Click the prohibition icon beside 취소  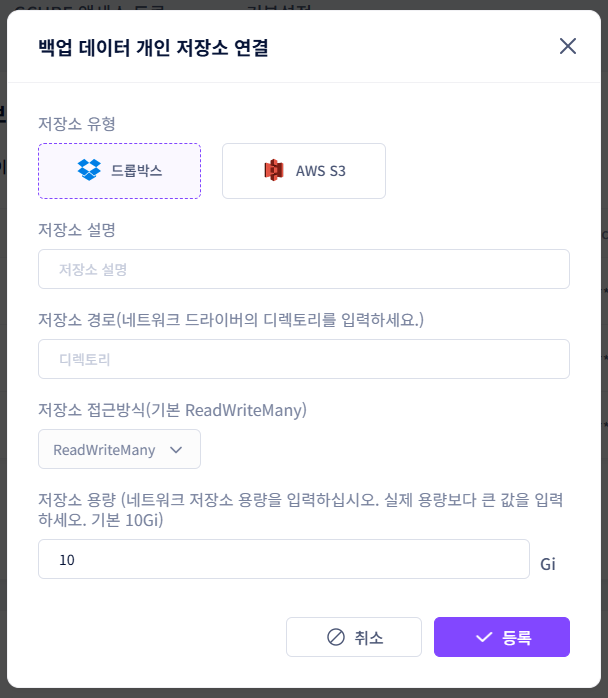click(x=336, y=637)
